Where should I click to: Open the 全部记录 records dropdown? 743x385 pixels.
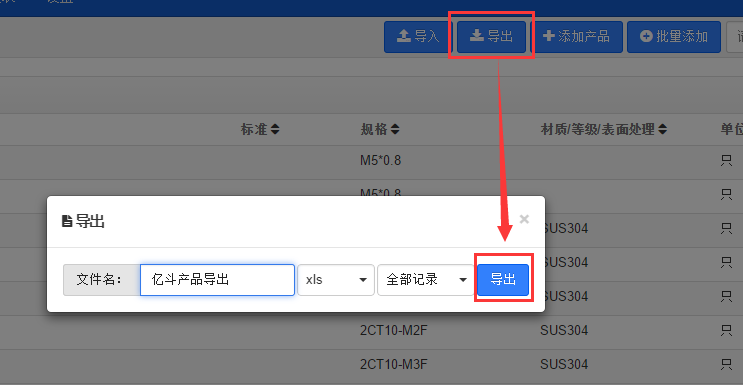426,280
